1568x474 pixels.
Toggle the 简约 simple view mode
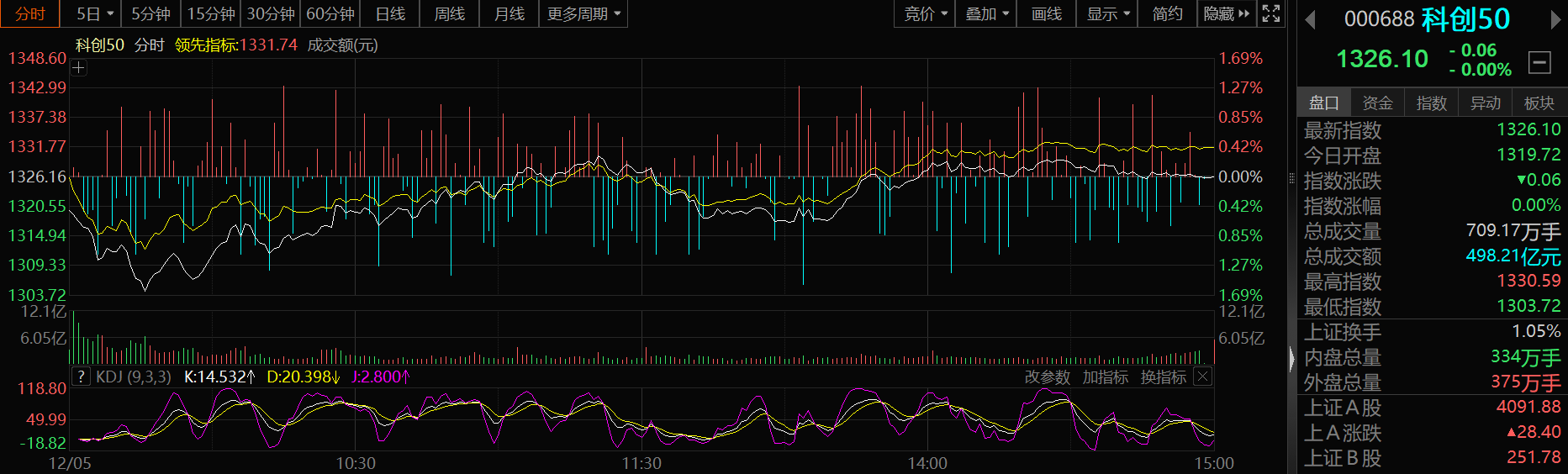pos(1167,13)
